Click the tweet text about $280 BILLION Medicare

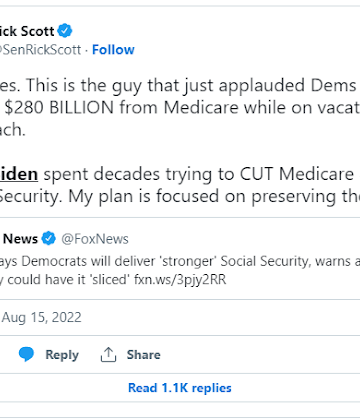180,107
